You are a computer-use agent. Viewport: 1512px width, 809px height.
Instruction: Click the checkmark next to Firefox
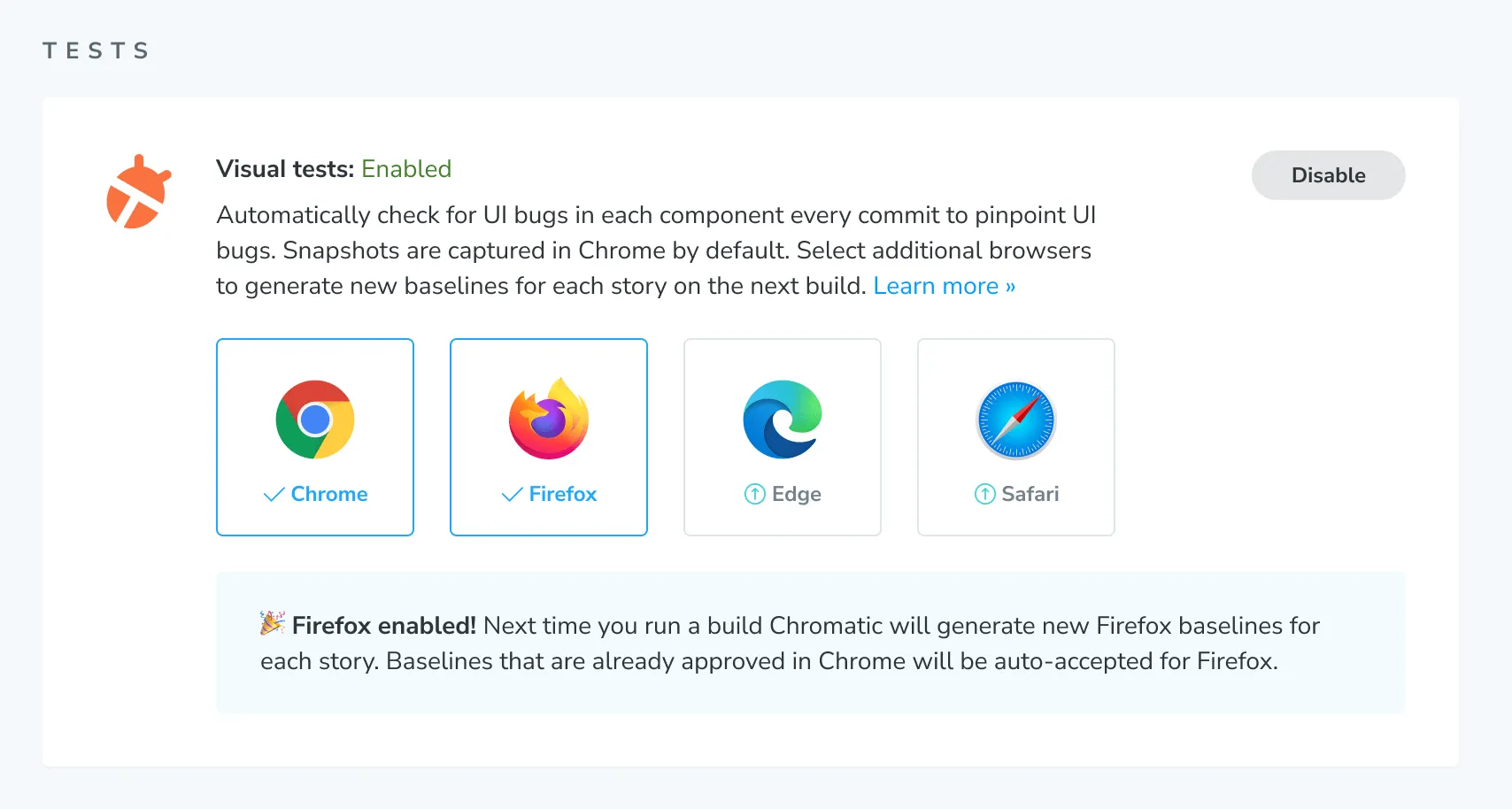point(509,494)
